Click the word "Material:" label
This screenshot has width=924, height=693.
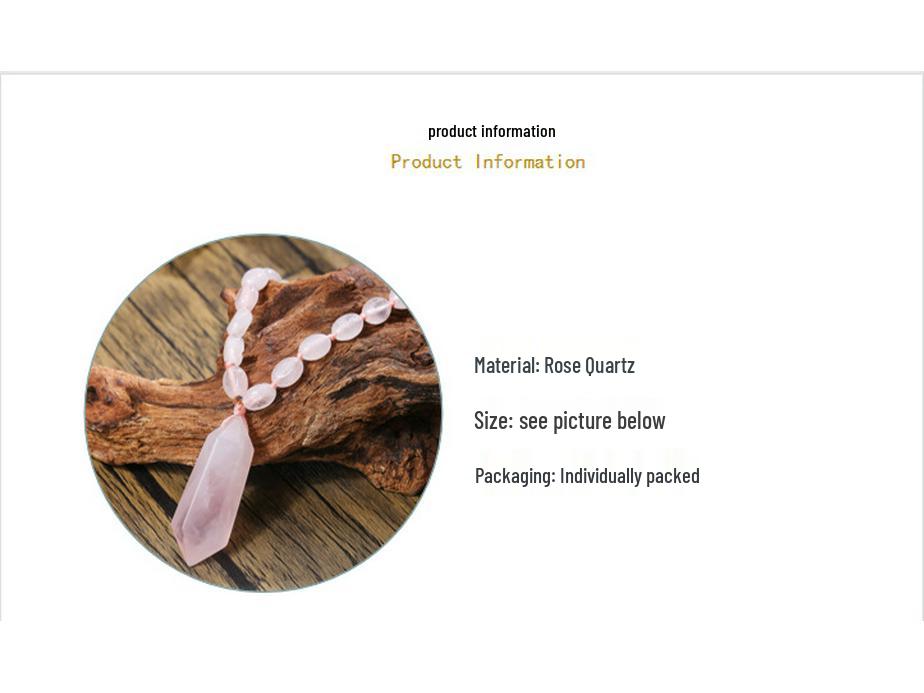tap(507, 365)
